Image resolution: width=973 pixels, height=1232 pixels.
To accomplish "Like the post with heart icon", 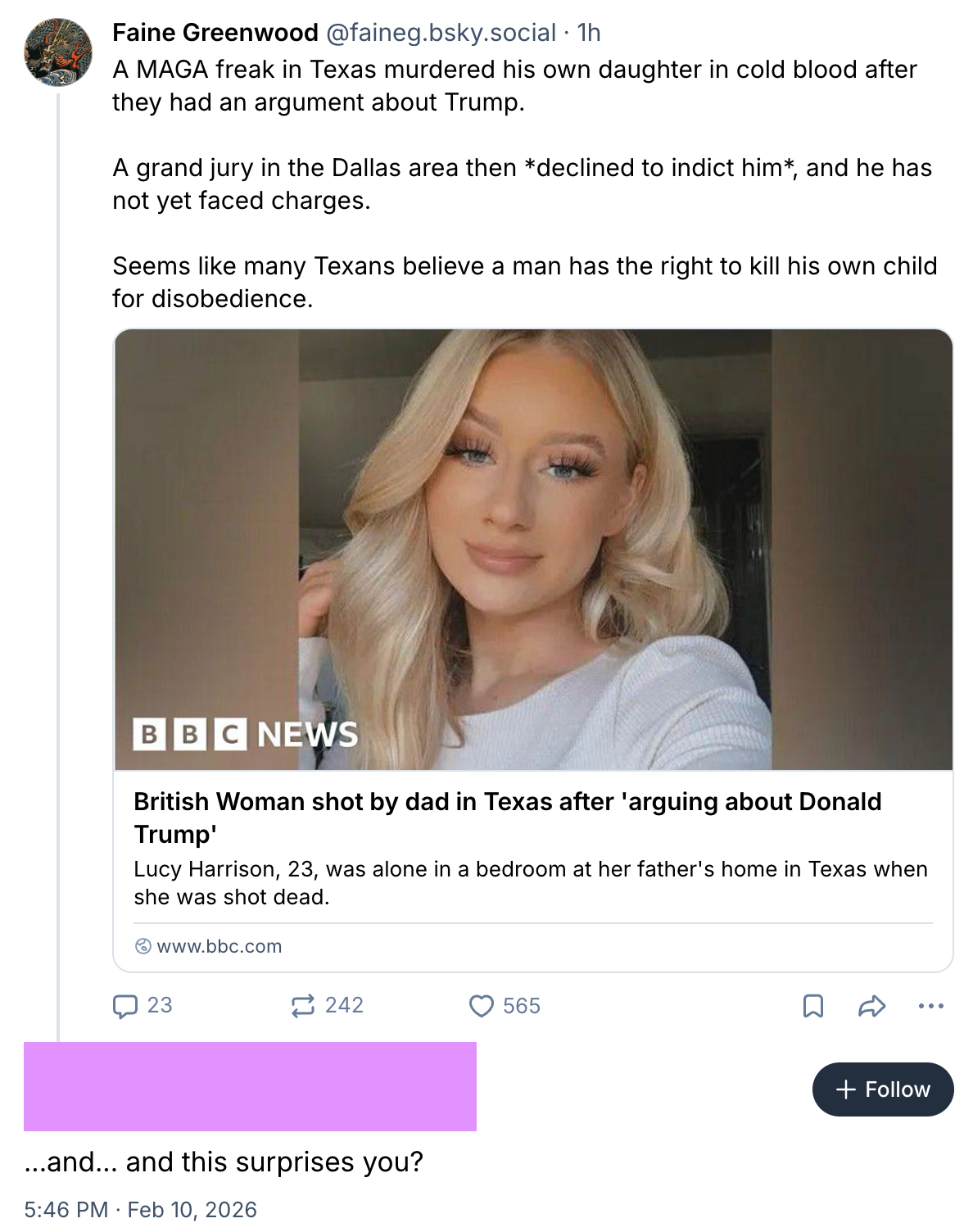I will [482, 1006].
